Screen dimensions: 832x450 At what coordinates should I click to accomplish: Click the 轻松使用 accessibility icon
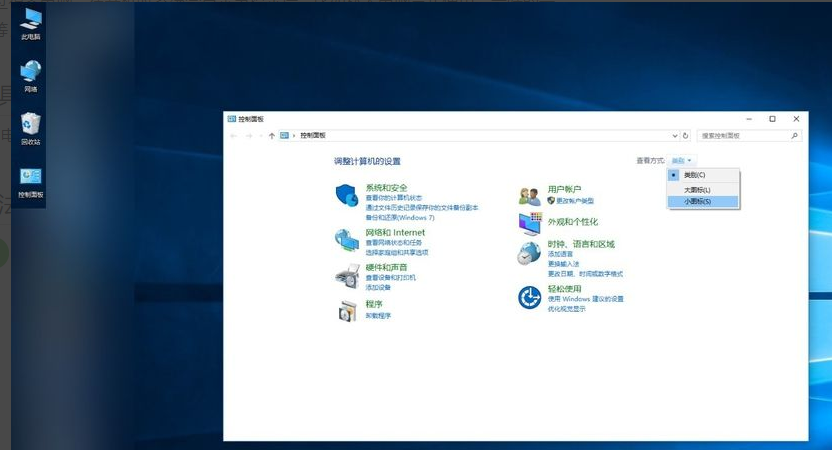click(529, 297)
